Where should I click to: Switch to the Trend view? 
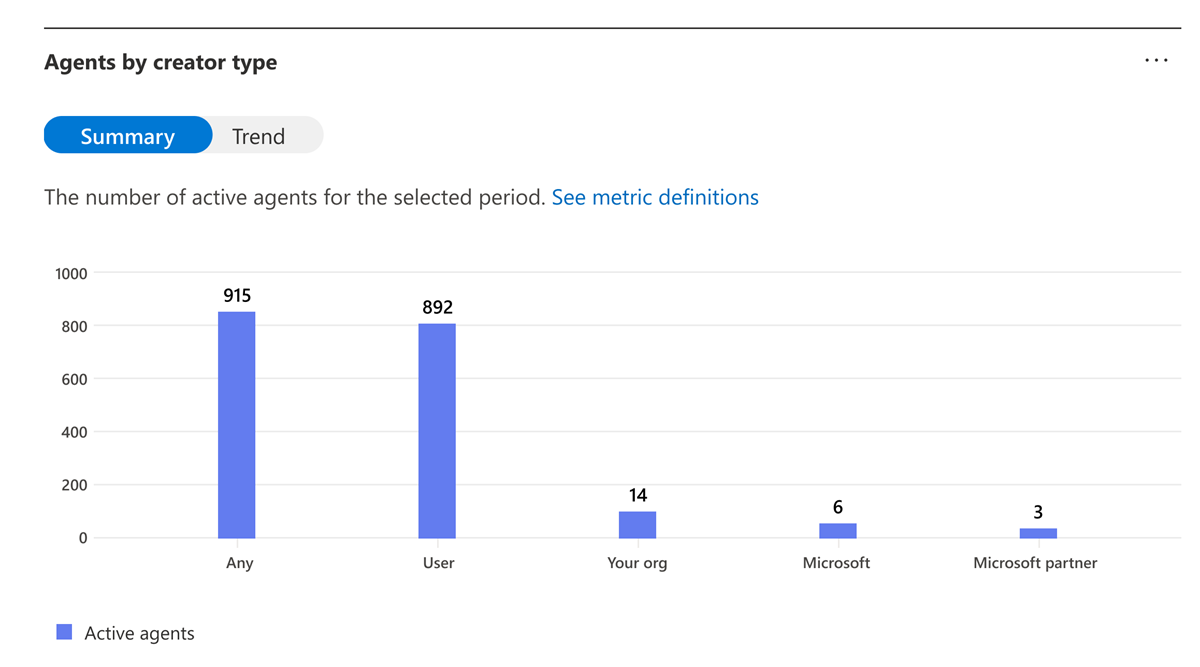pyautogui.click(x=259, y=136)
